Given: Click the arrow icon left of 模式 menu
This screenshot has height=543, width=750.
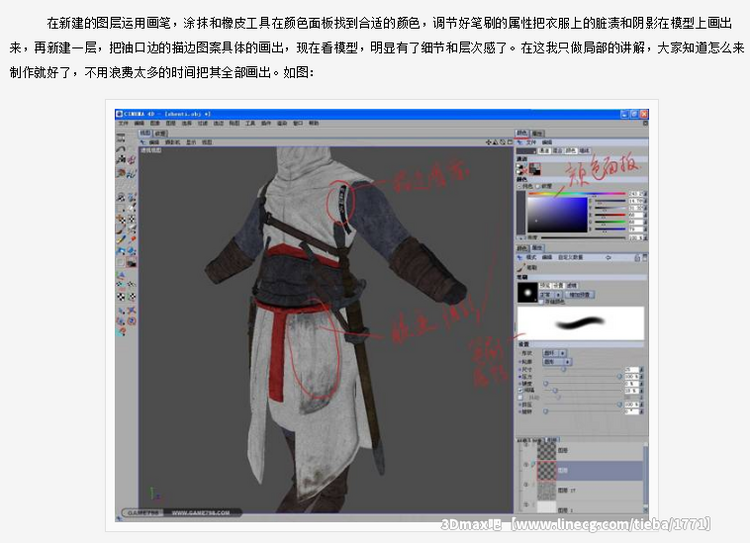Looking at the screenshot, I should (520, 257).
